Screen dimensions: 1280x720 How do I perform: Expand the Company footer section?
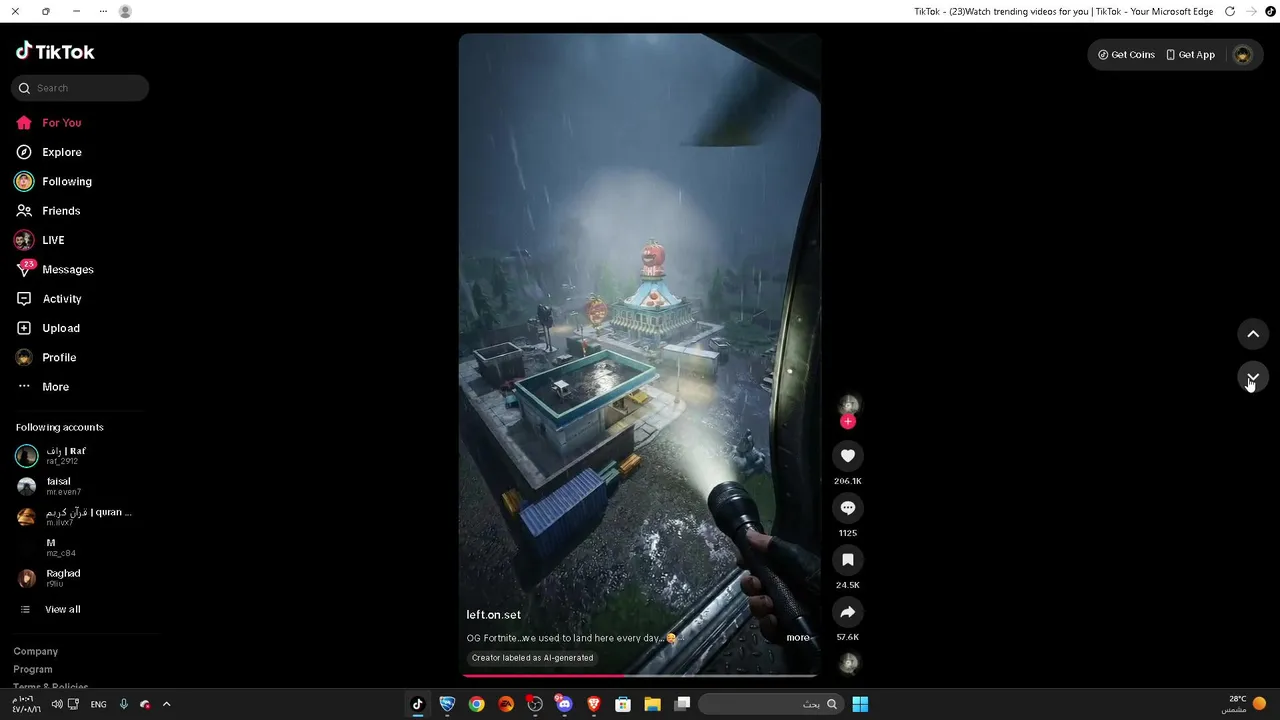[x=36, y=651]
